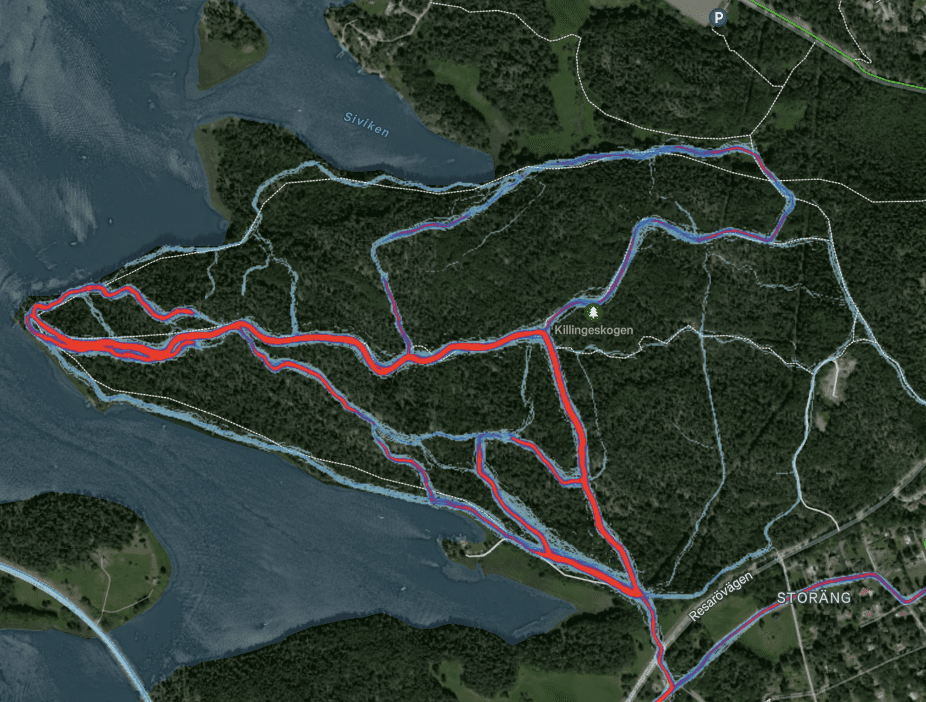Select the Killingeskogen tree park icon
Viewport: 926px width, 702px height.
point(593,312)
